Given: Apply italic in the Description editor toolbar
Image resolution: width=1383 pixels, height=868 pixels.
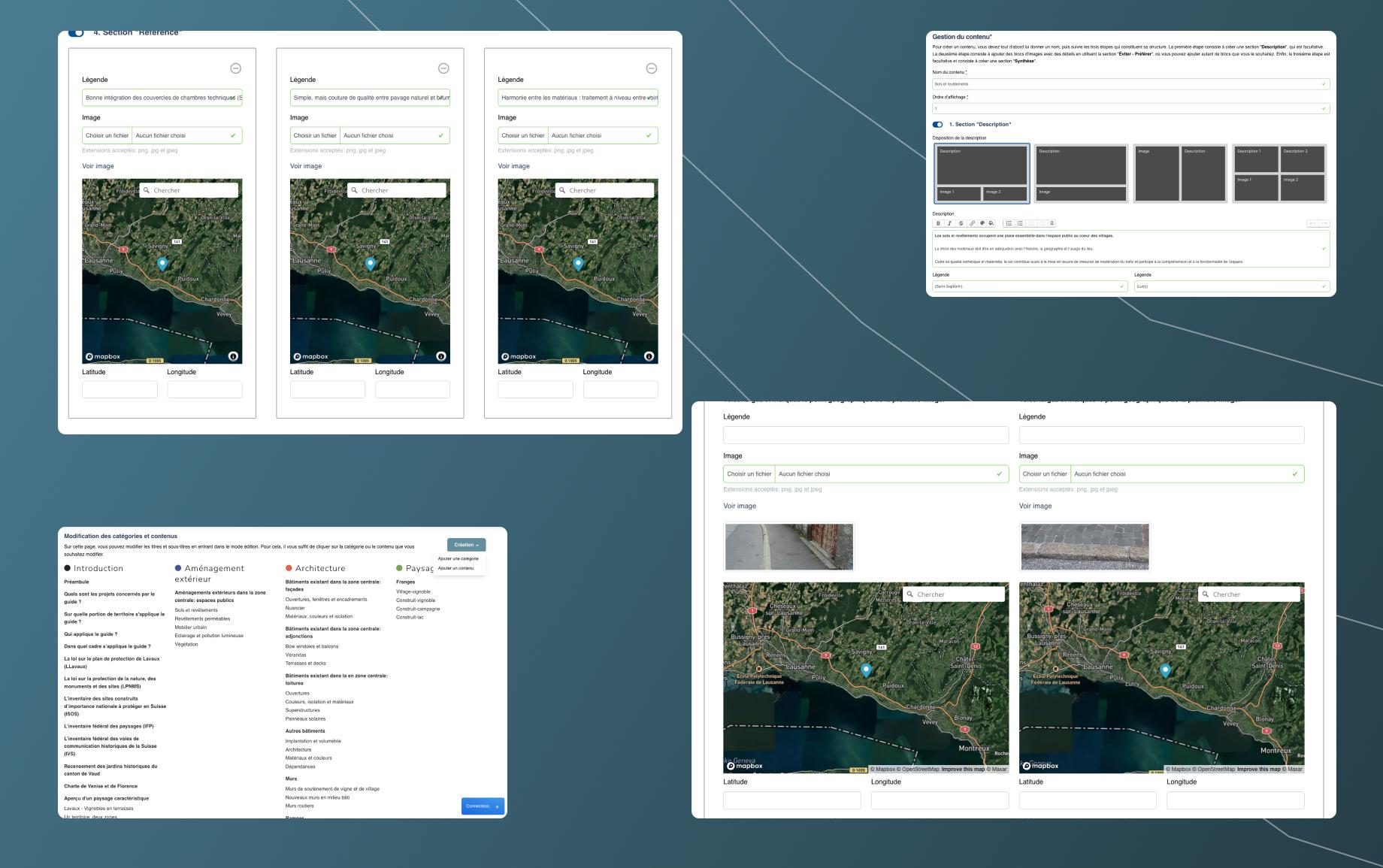Looking at the screenshot, I should coord(949,223).
